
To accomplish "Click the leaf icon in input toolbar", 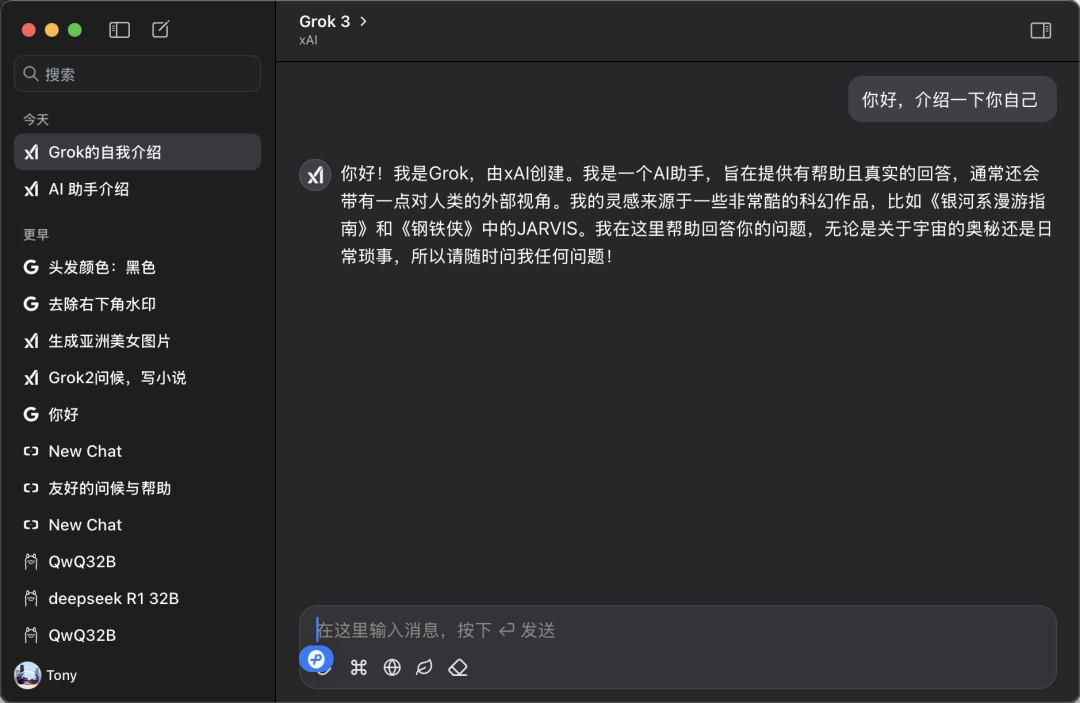I will pos(424,667).
